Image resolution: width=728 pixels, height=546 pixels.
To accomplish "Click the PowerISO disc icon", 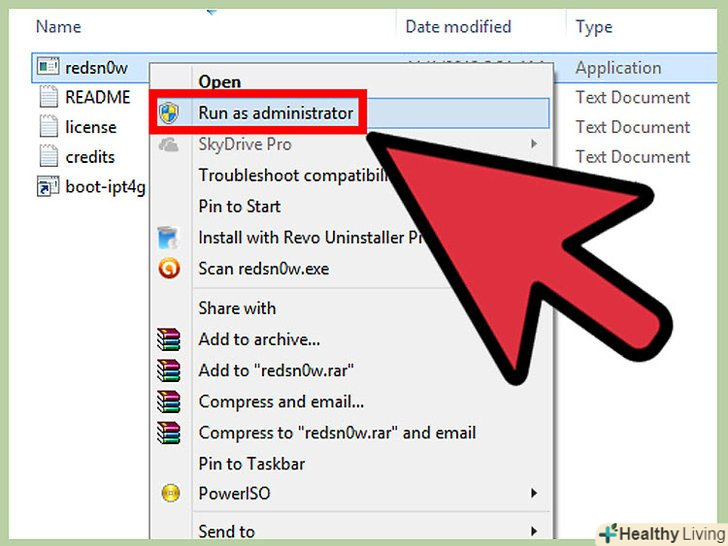I will point(170,493).
